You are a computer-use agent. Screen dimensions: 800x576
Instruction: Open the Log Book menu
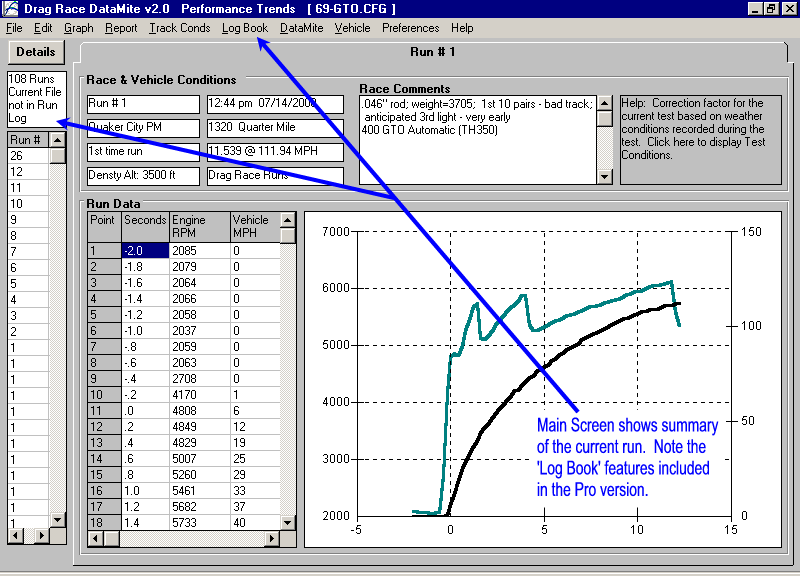tap(245, 28)
